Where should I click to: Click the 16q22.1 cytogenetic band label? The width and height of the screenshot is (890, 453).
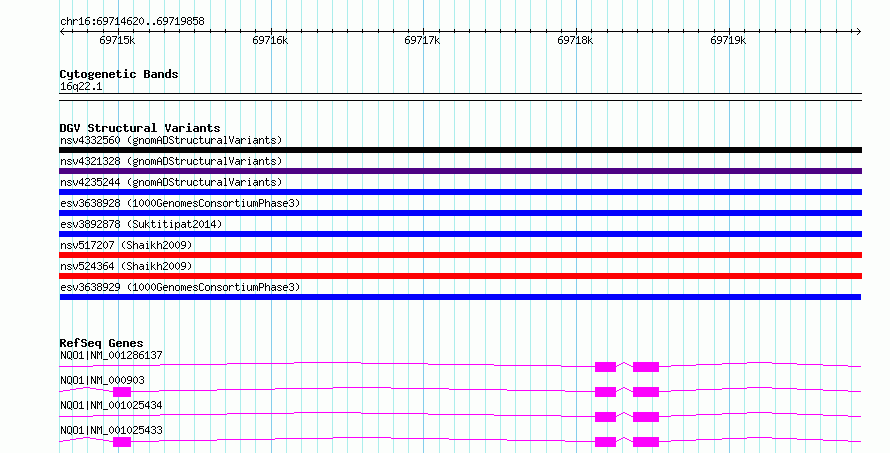(x=81, y=87)
